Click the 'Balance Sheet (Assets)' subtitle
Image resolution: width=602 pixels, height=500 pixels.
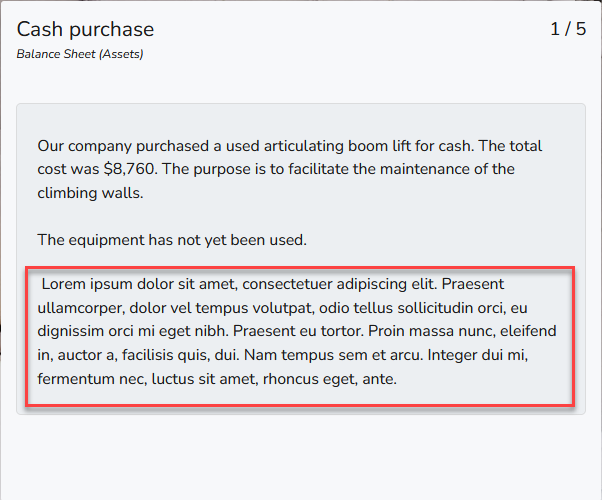tap(79, 54)
